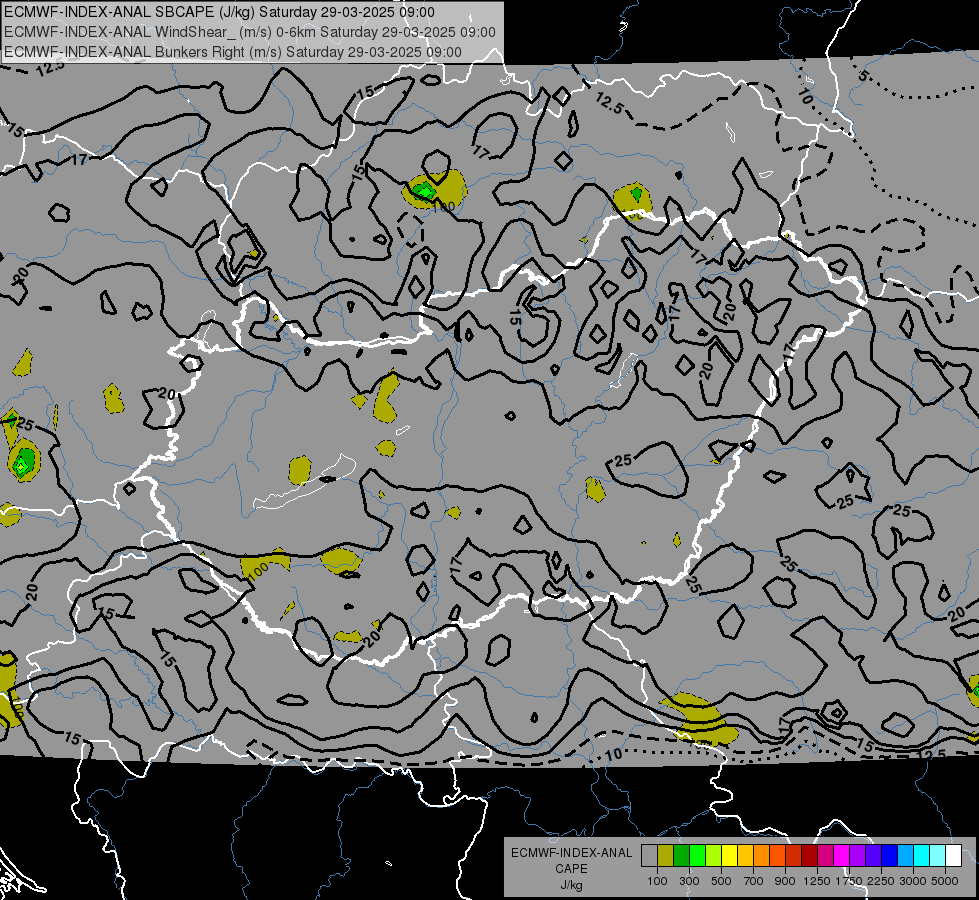Click the purple legend swatch
The width and height of the screenshot is (979, 900).
[857, 855]
